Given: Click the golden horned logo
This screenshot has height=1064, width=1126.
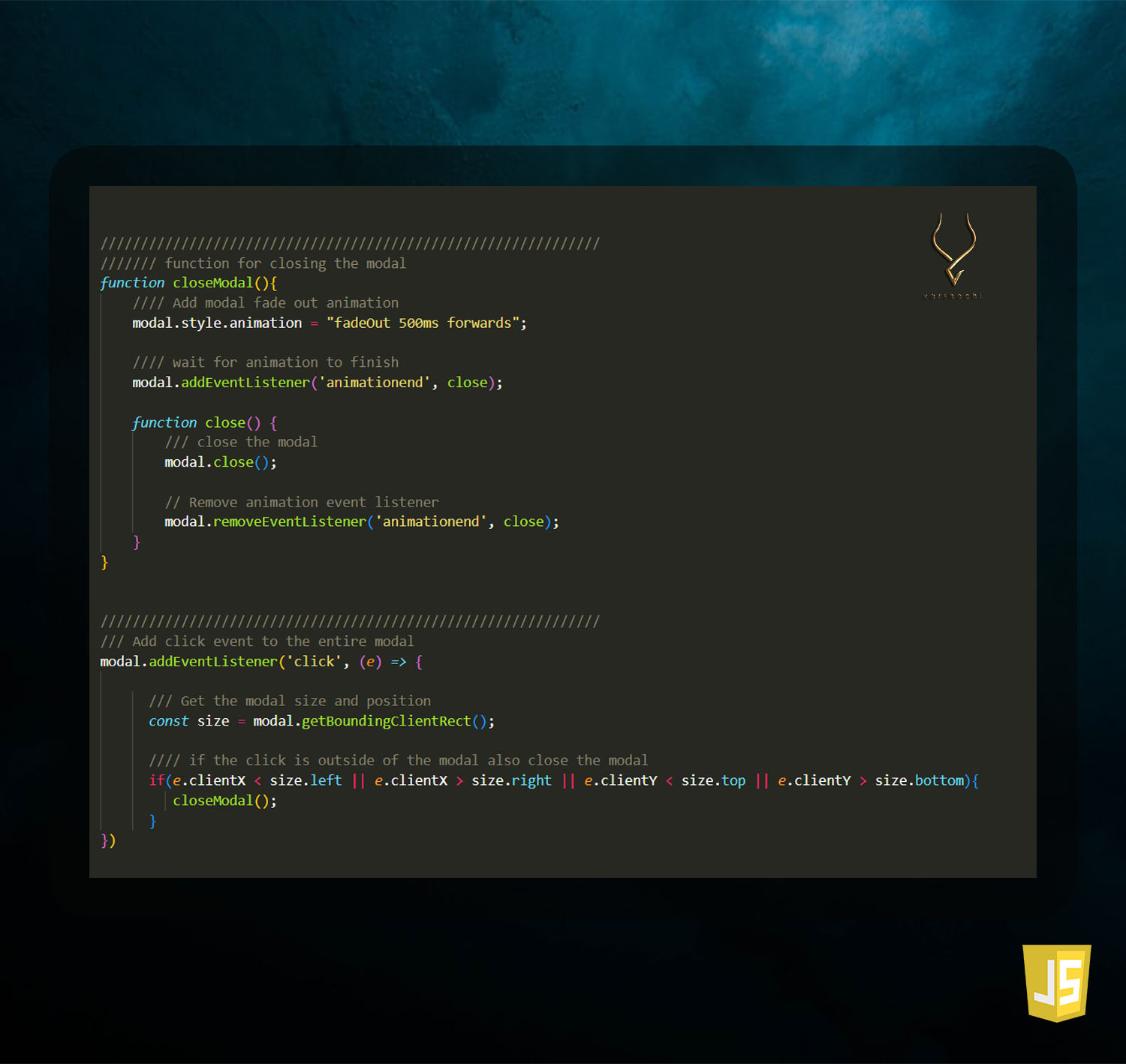Looking at the screenshot, I should pyautogui.click(x=953, y=251).
